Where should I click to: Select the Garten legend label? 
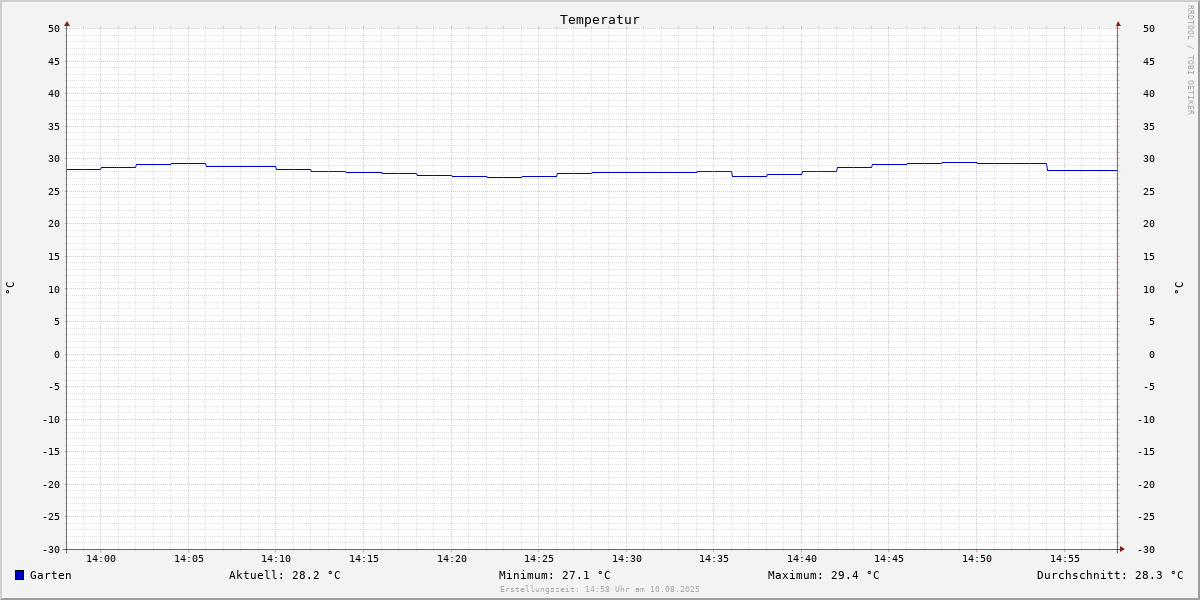(x=51, y=575)
